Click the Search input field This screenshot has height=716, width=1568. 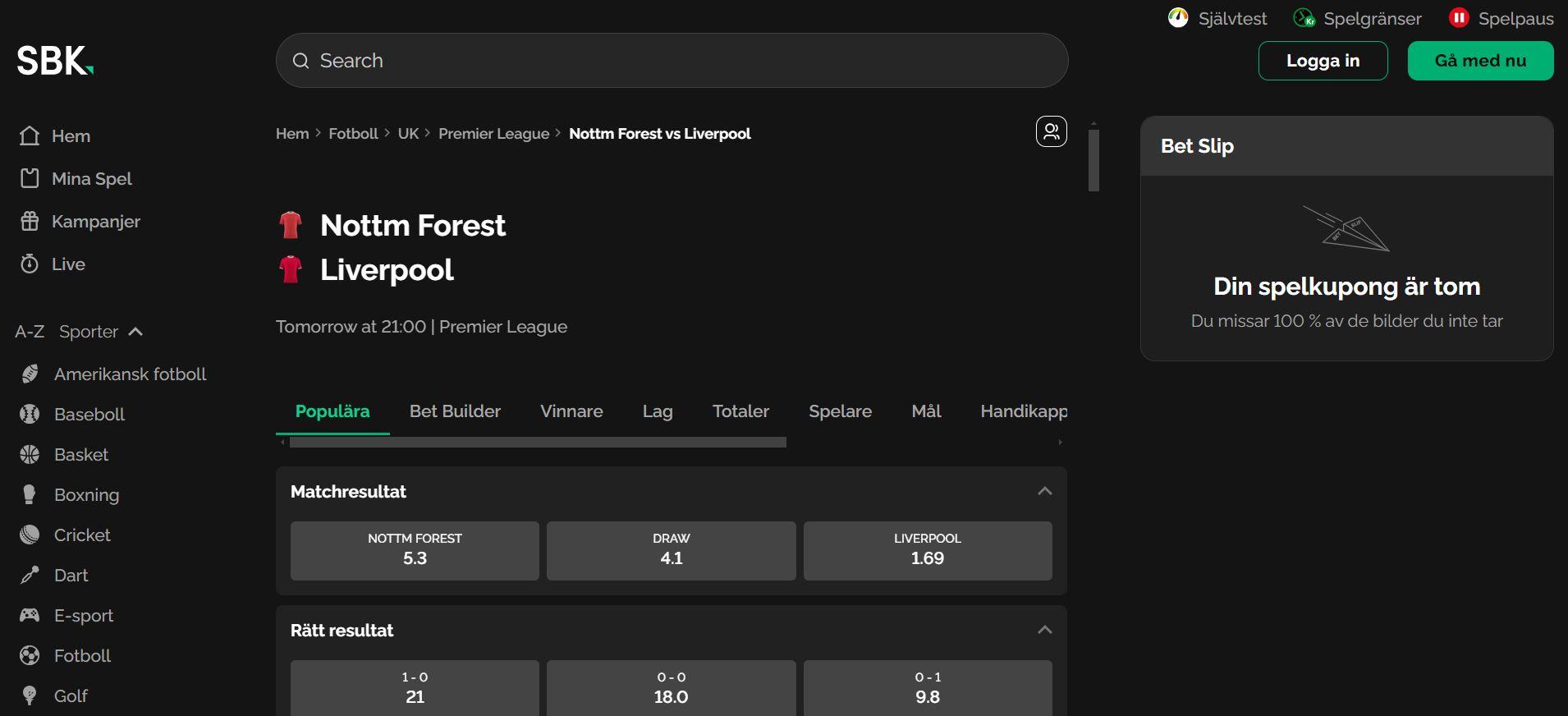point(672,61)
